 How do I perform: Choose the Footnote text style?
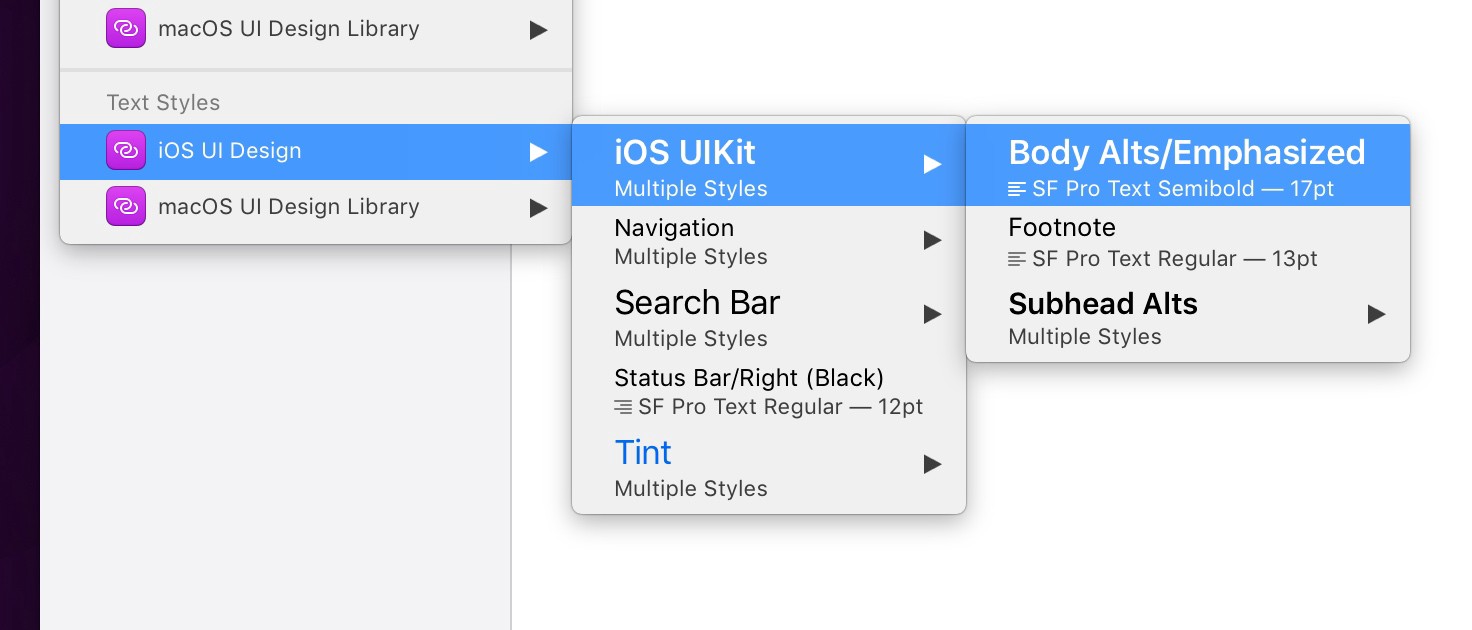point(1062,228)
